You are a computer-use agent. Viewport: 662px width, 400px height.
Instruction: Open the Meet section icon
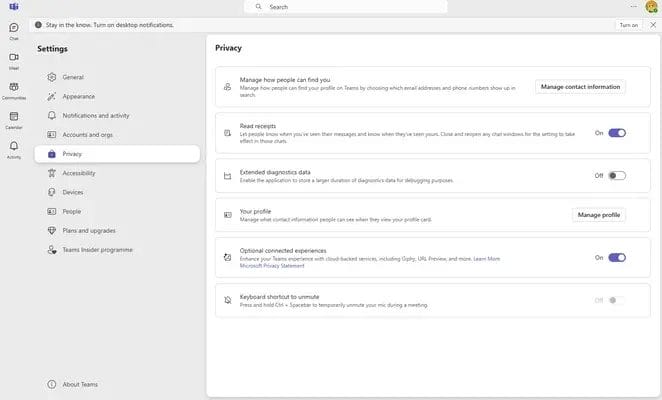(14, 59)
